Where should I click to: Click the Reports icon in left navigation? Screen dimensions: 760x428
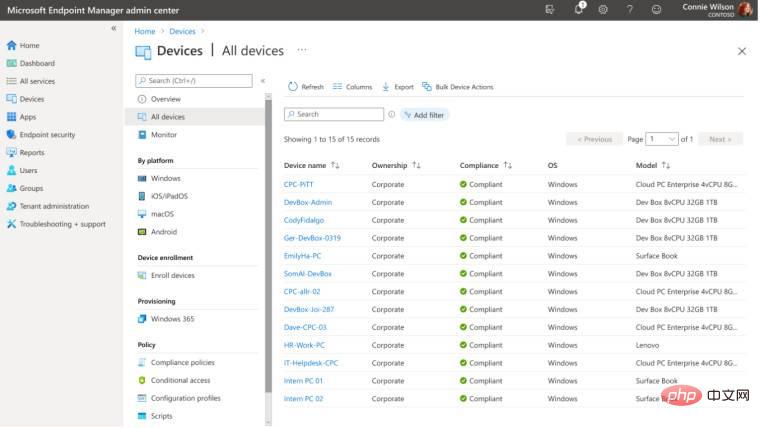[12, 153]
